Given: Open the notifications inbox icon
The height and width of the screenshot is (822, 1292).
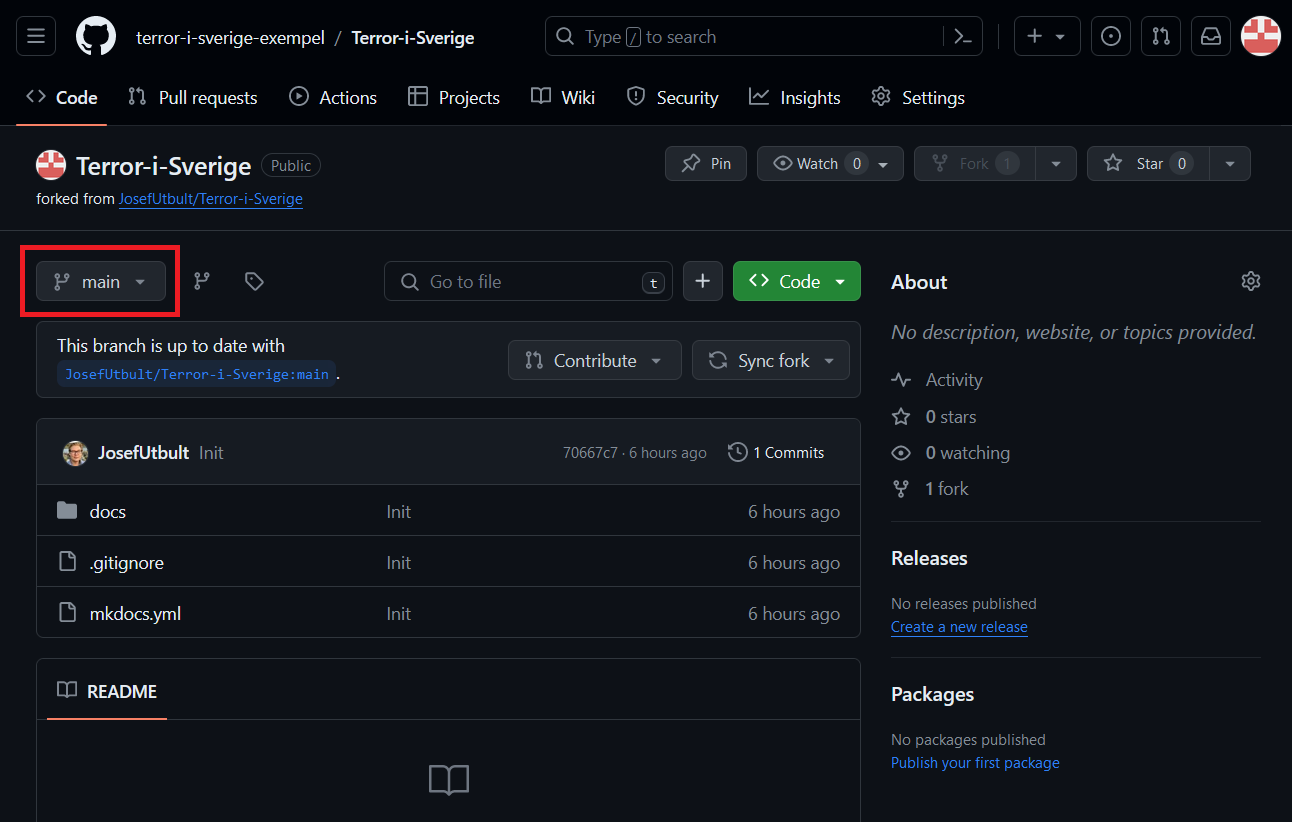Looking at the screenshot, I should click(x=1210, y=37).
